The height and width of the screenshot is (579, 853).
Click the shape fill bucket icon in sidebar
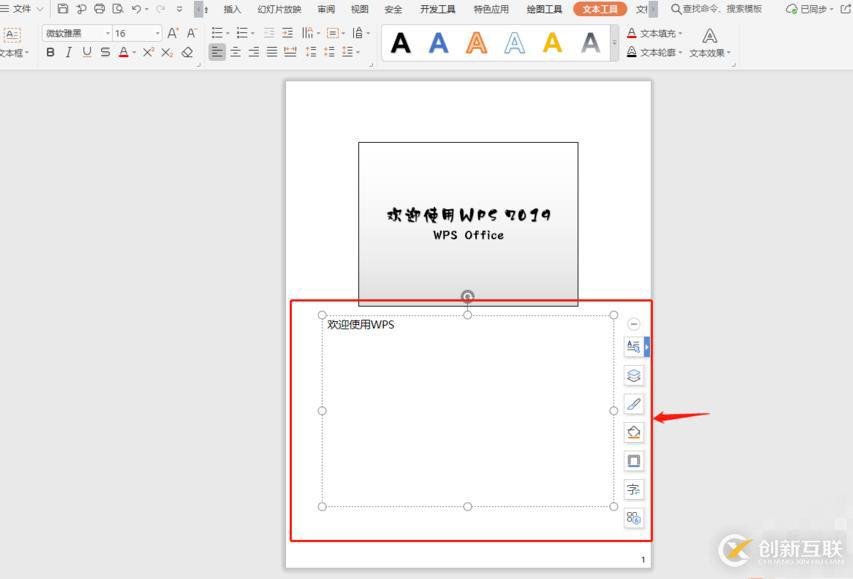click(x=634, y=433)
